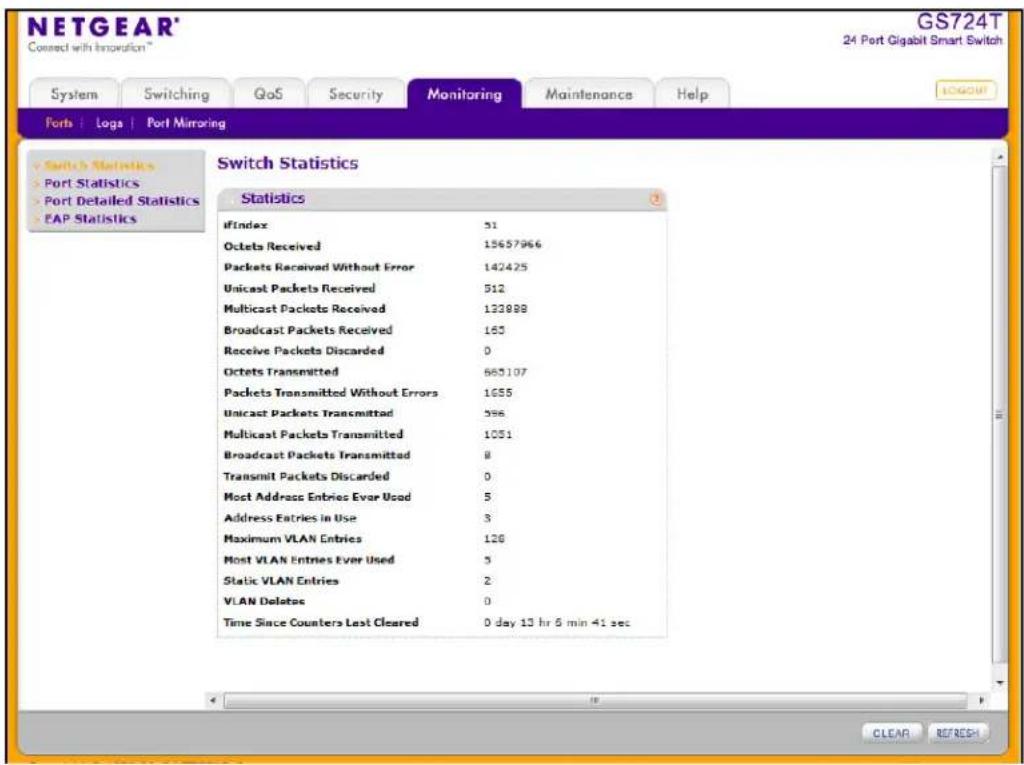Image resolution: width=1024 pixels, height=765 pixels.
Task: Click Maximum VLAN Entries label
Action: 293,539
